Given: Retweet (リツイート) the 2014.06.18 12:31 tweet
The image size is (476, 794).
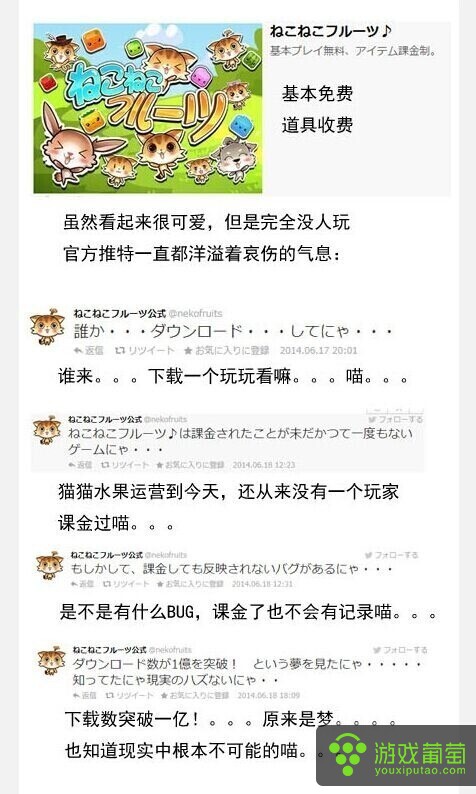Looking at the screenshot, I should coord(127,583).
